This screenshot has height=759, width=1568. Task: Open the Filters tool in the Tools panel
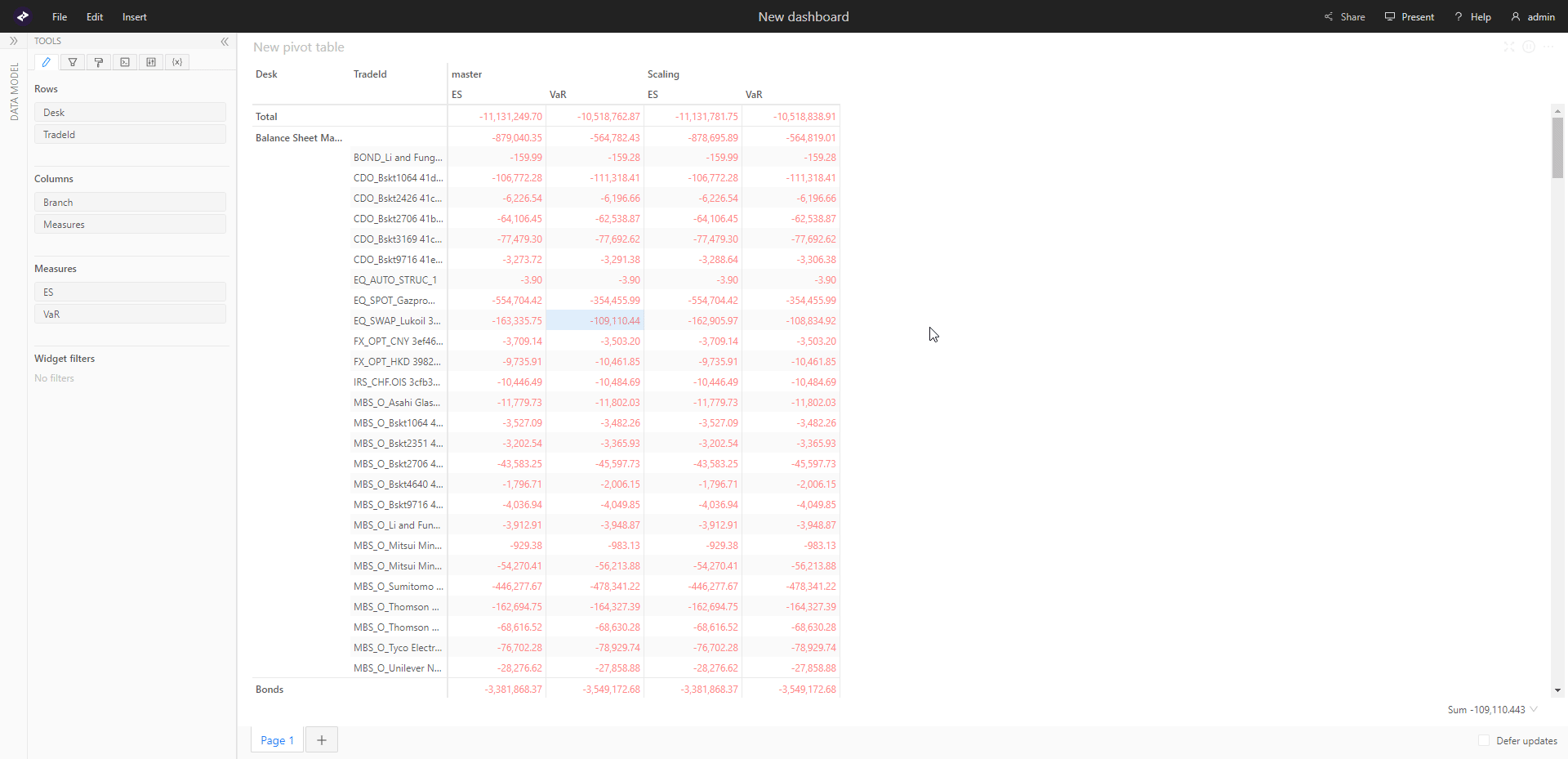click(x=72, y=62)
